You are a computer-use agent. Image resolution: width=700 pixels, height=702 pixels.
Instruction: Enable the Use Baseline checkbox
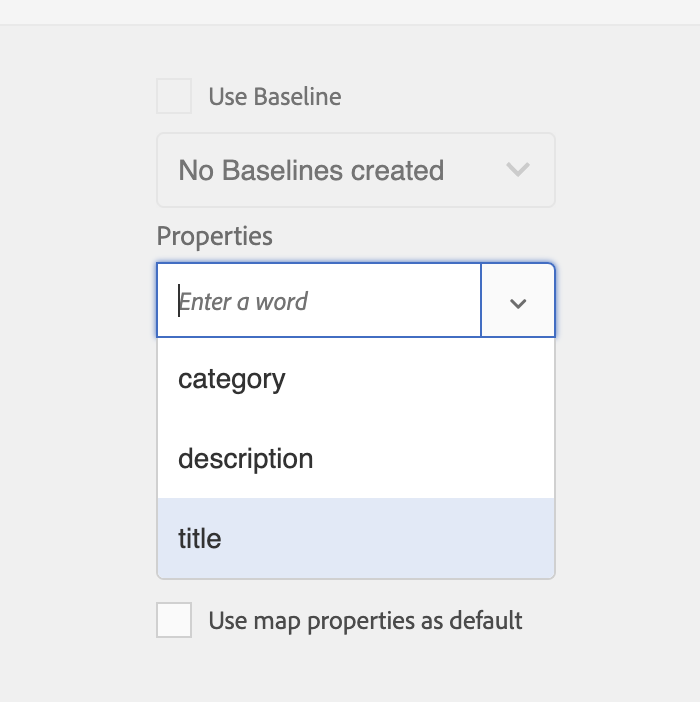(174, 96)
